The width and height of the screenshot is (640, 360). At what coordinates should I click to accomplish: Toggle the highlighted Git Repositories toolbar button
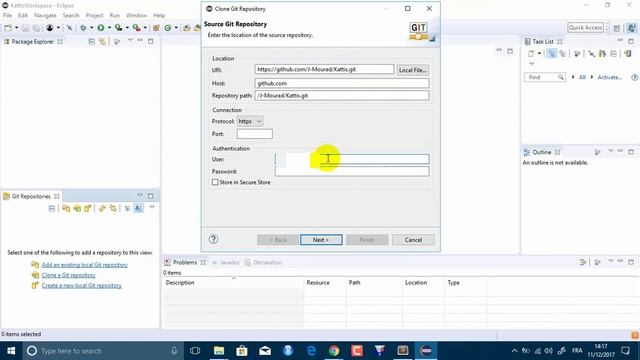(x=138, y=209)
